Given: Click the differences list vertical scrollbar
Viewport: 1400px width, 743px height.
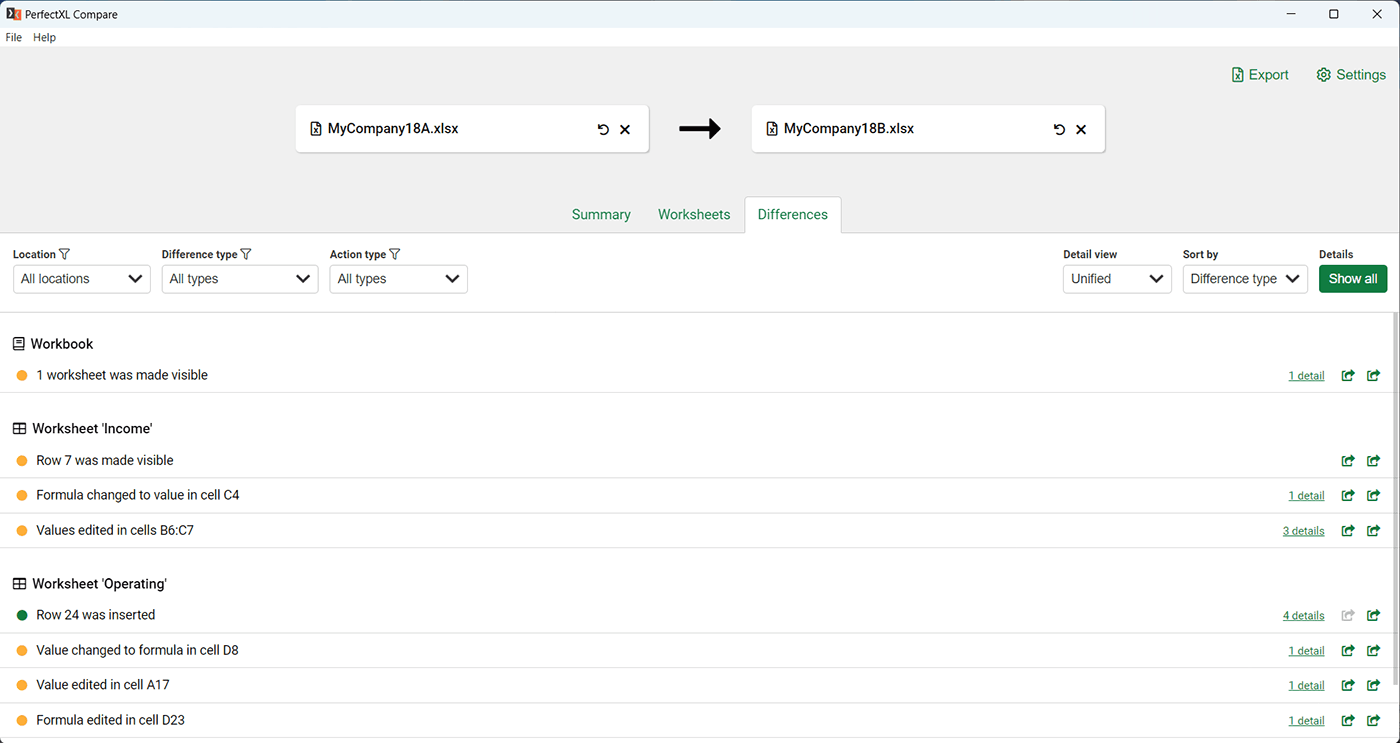Looking at the screenshot, I should 1395,500.
